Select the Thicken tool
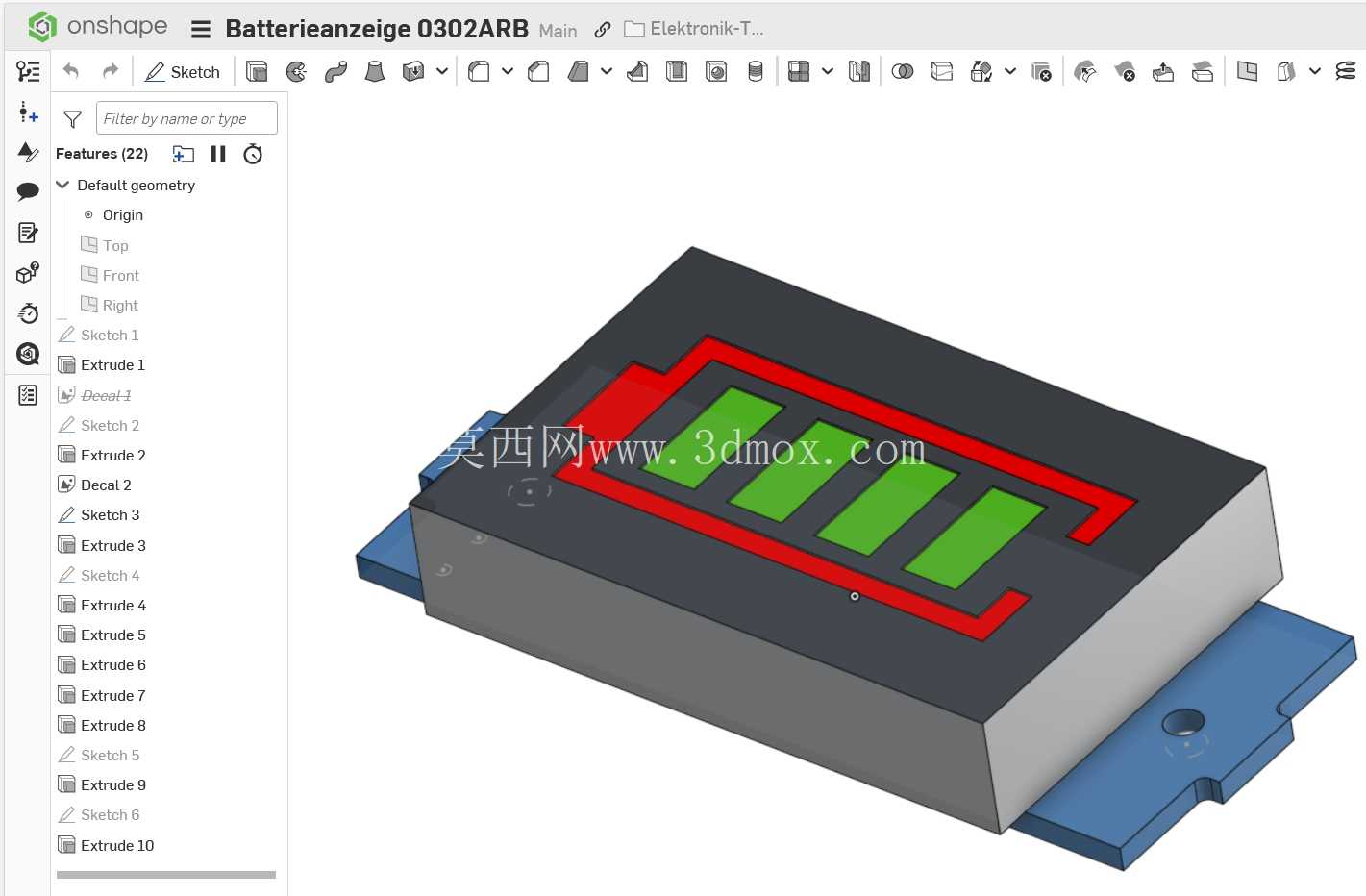1366x896 pixels. click(413, 71)
